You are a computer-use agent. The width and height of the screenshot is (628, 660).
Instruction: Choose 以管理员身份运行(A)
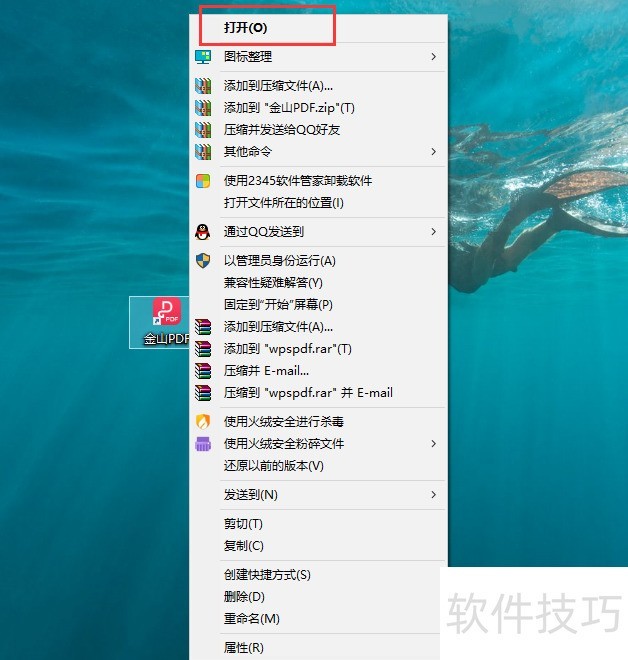[279, 261]
